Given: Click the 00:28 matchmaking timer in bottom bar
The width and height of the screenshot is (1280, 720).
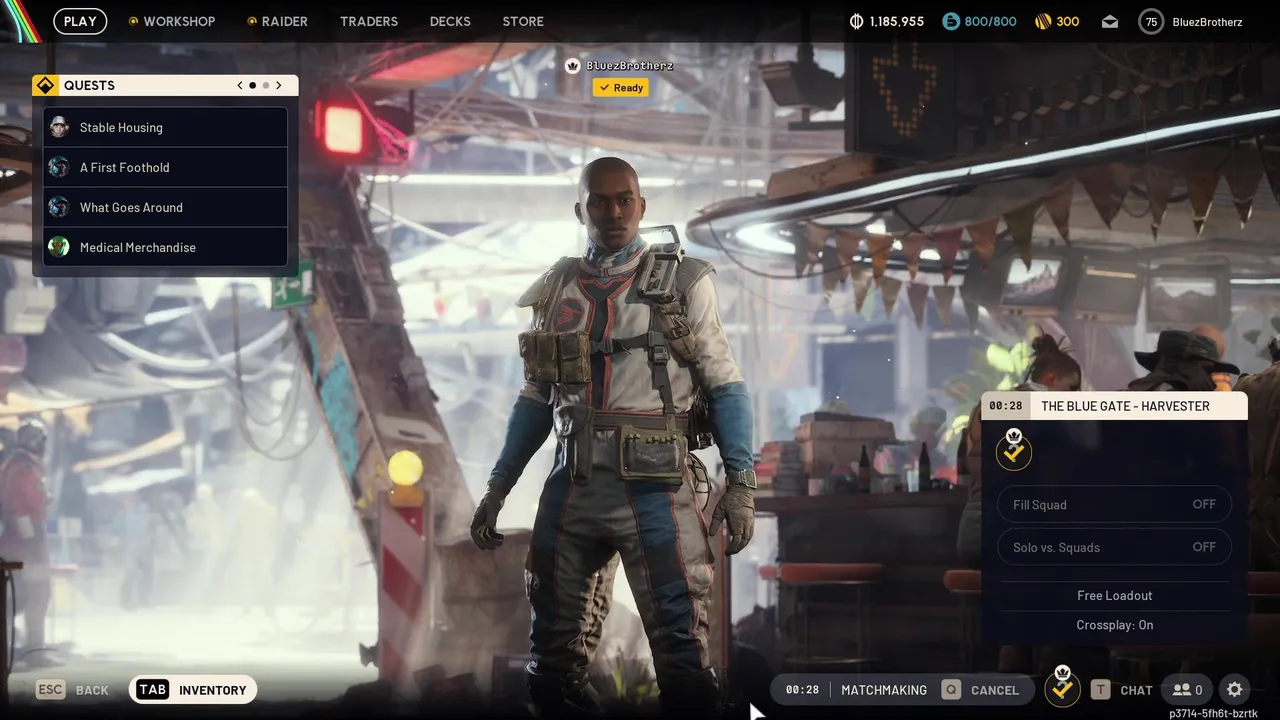Looking at the screenshot, I should [x=802, y=690].
